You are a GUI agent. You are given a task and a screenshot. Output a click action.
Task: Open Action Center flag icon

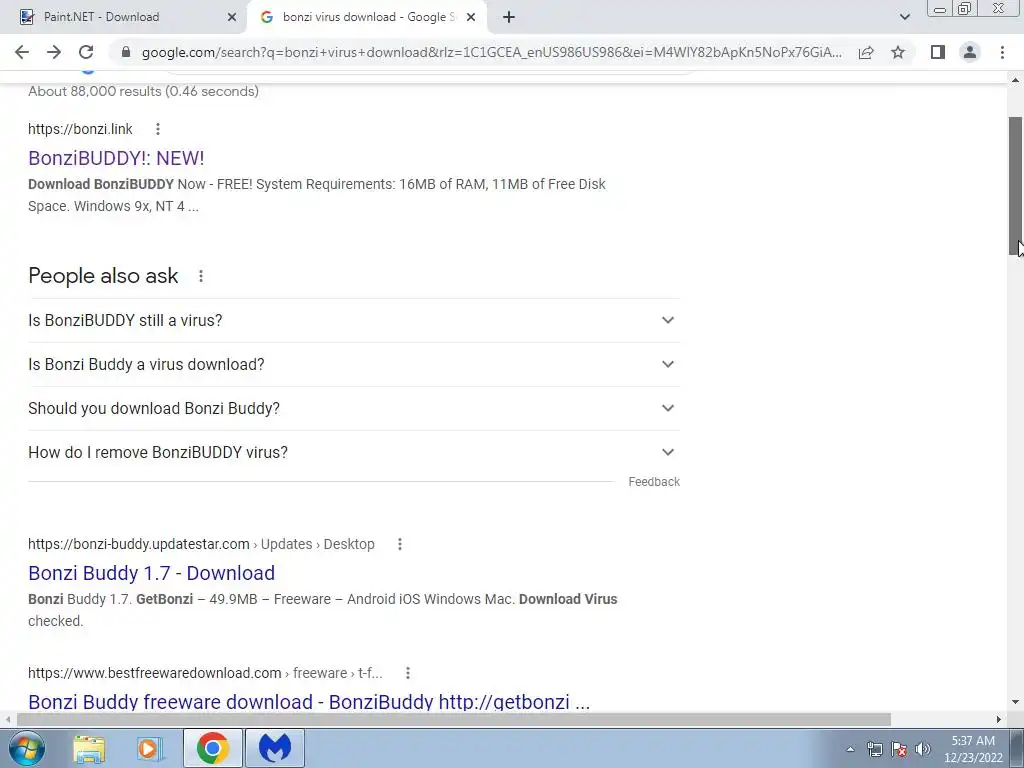899,749
